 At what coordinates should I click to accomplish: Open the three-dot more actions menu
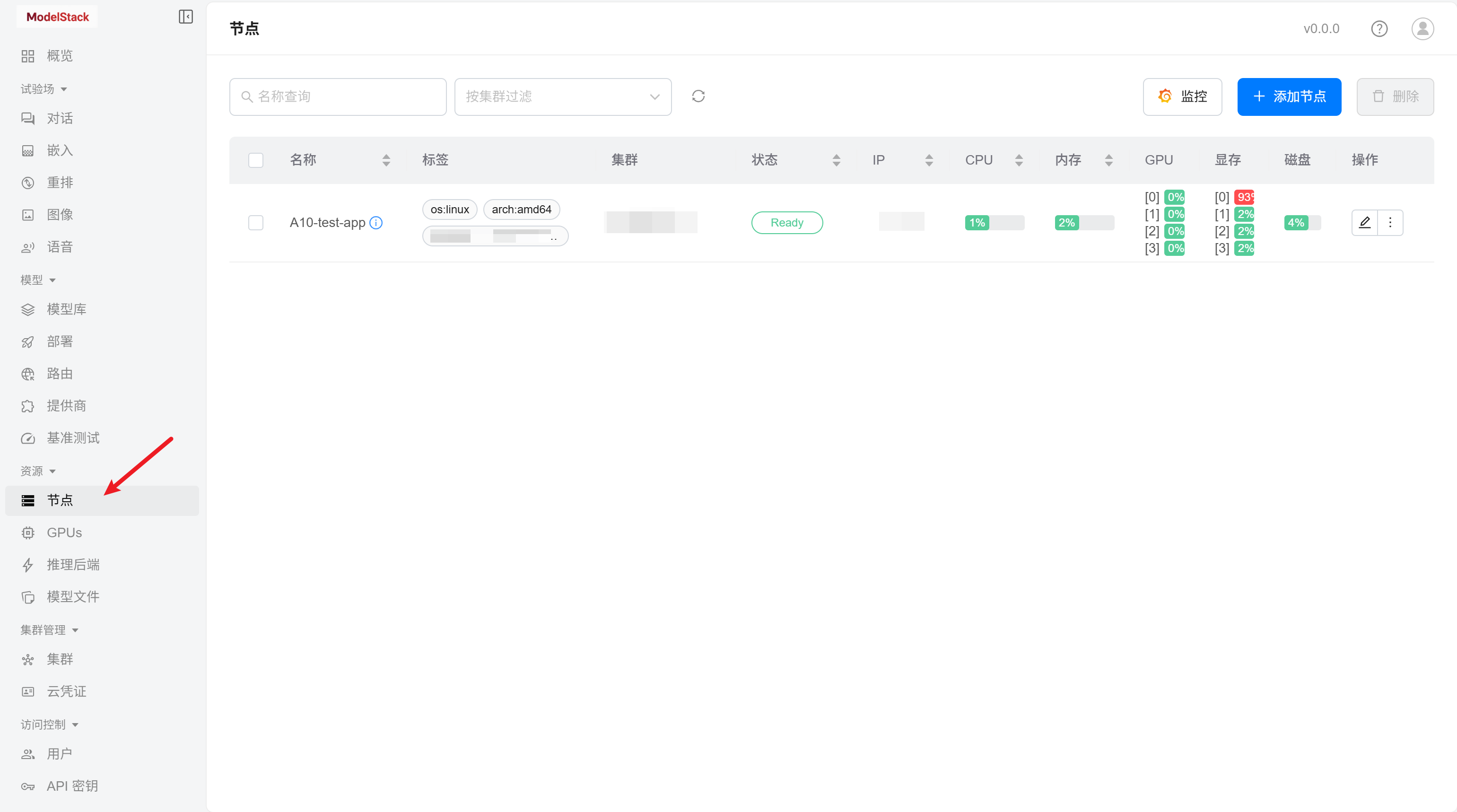(x=1390, y=223)
